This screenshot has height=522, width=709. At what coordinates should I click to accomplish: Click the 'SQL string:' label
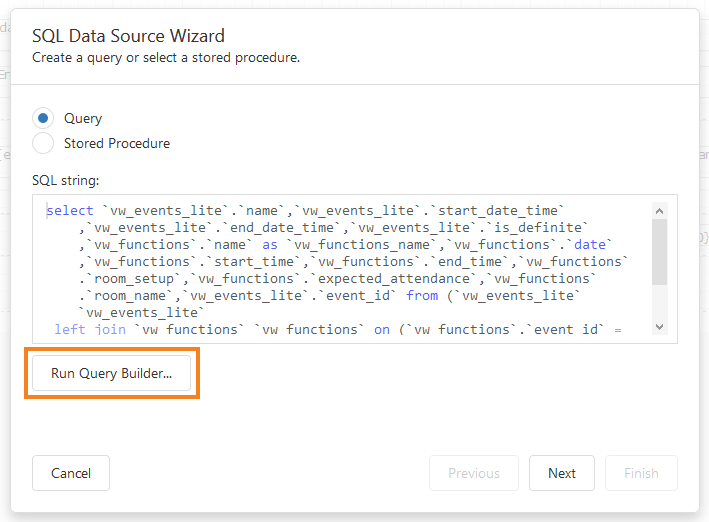pos(66,180)
